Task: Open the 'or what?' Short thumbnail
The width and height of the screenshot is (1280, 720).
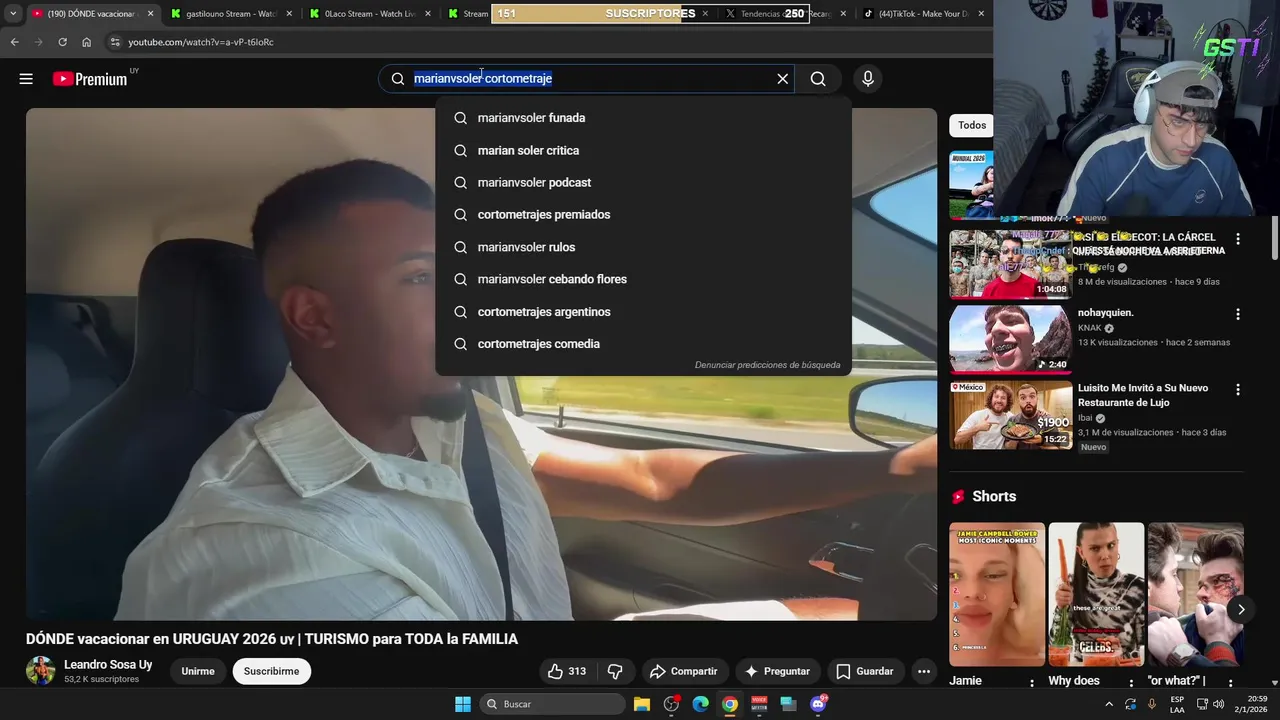Action: click(x=1195, y=594)
